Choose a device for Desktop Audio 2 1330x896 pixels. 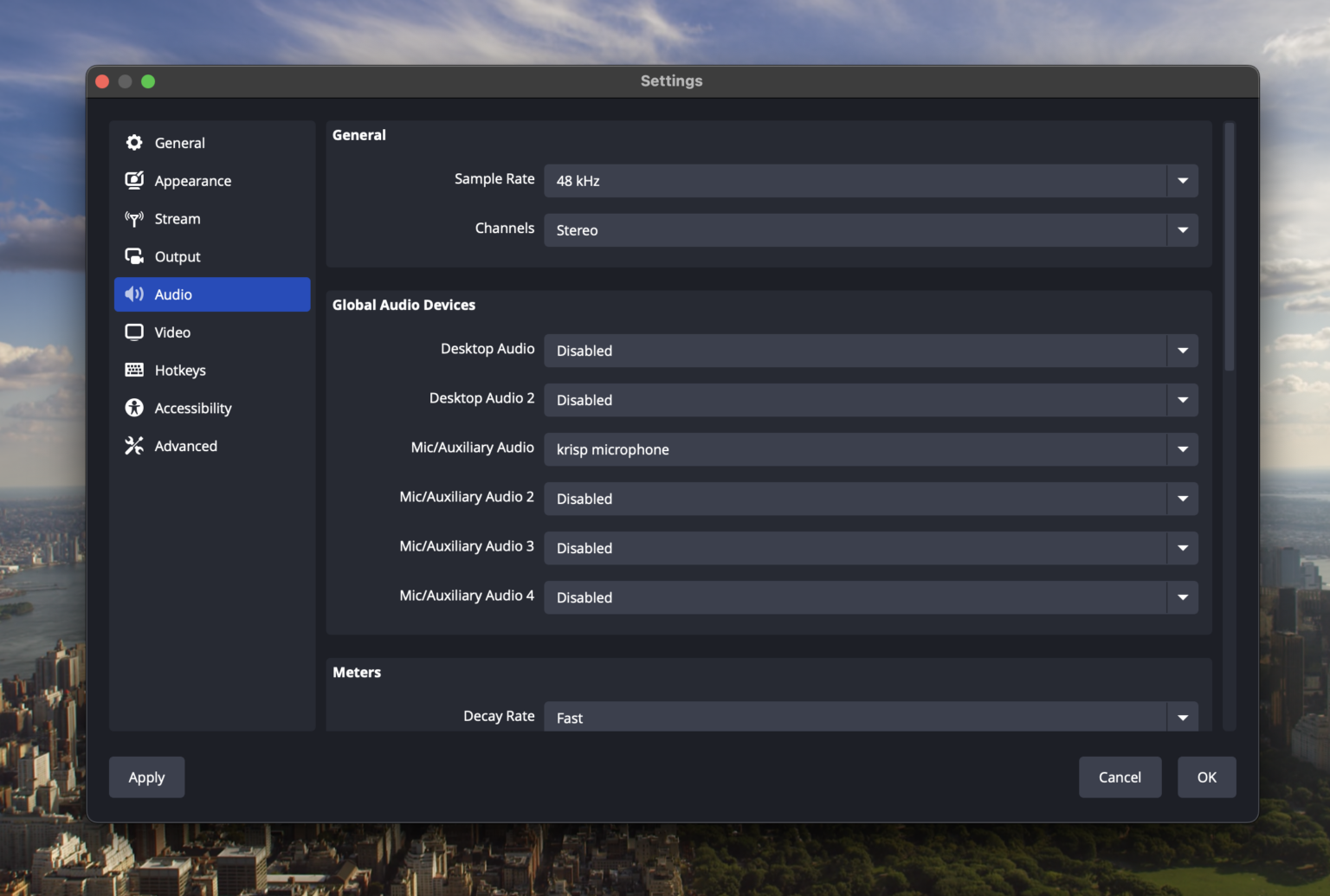(x=870, y=400)
